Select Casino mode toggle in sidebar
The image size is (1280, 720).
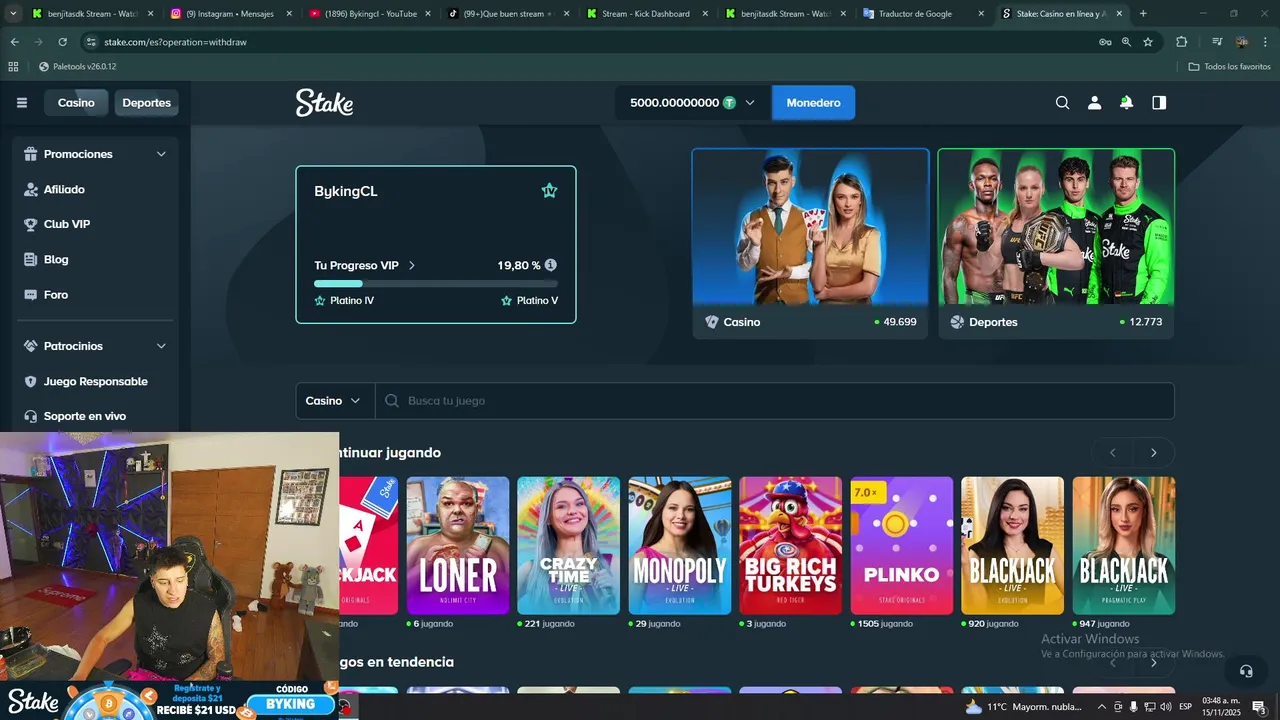tap(76, 103)
